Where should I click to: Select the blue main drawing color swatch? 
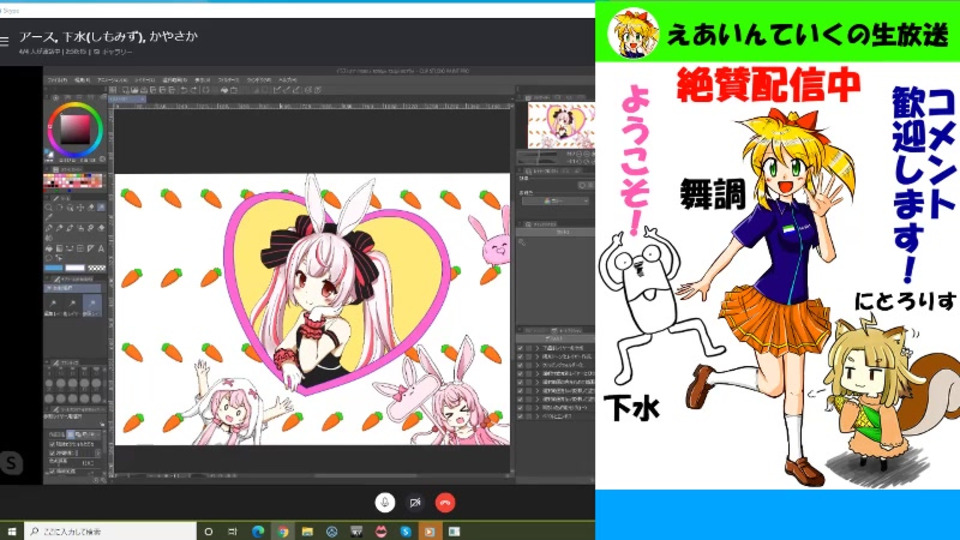click(53, 268)
